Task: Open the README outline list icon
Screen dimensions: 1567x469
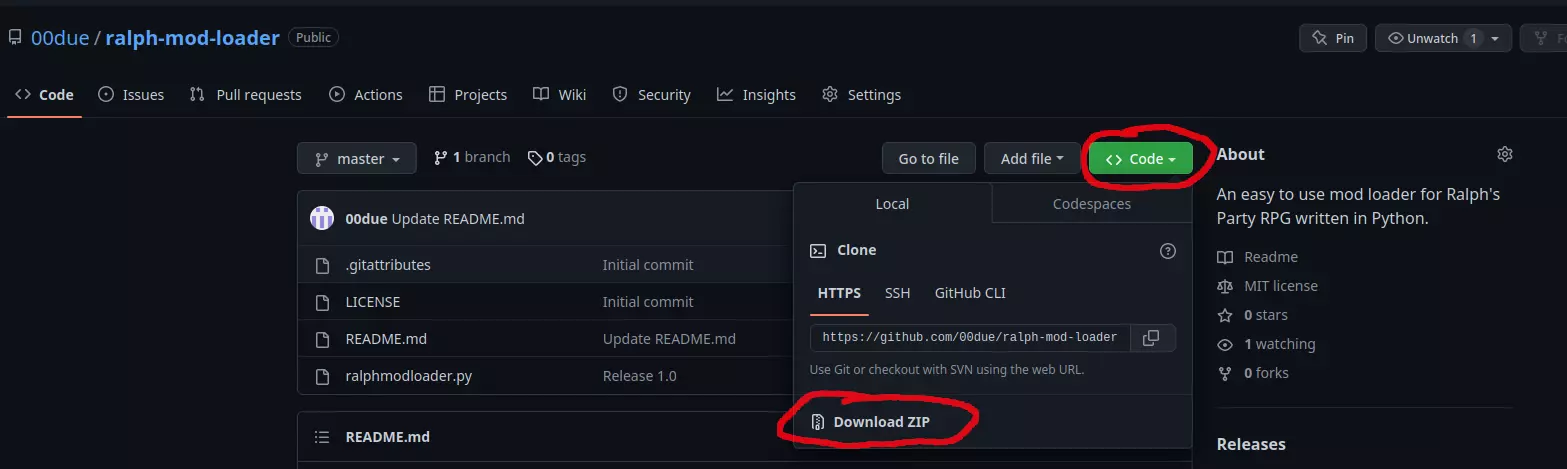Action: [x=322, y=437]
